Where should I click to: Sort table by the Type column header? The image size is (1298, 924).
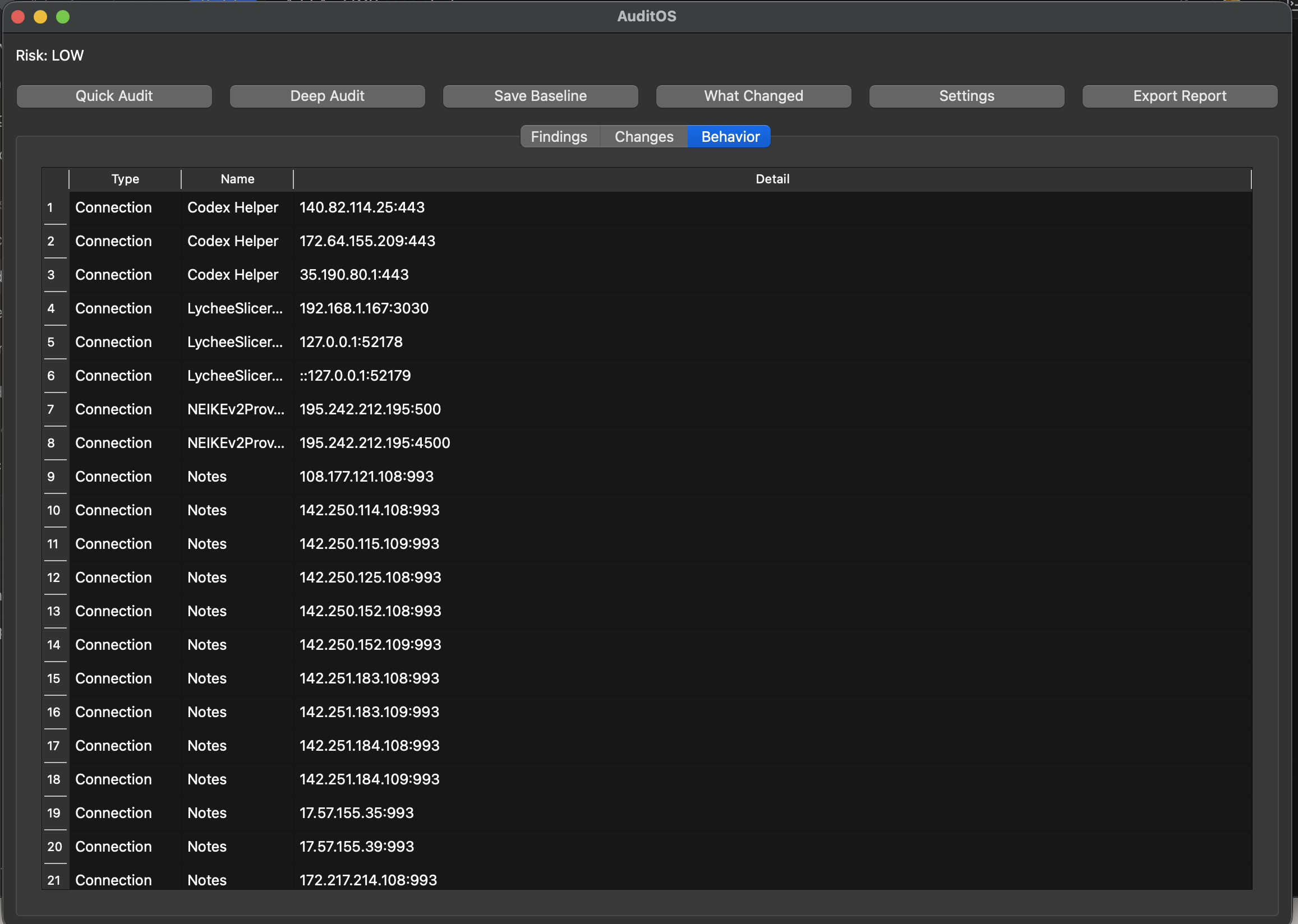tap(125, 179)
